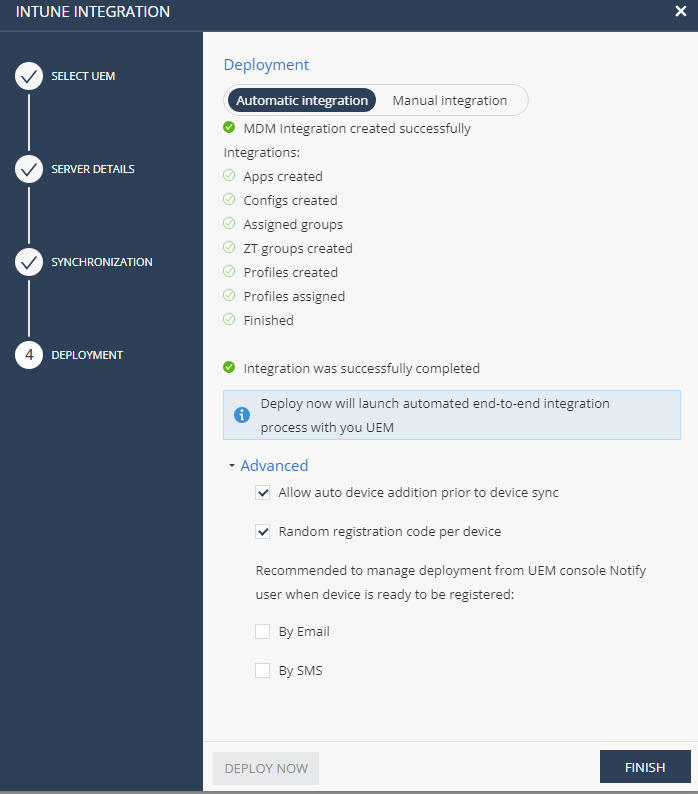Image resolution: width=698 pixels, height=794 pixels.
Task: Enable the By SMS notification checkbox
Action: coord(262,670)
